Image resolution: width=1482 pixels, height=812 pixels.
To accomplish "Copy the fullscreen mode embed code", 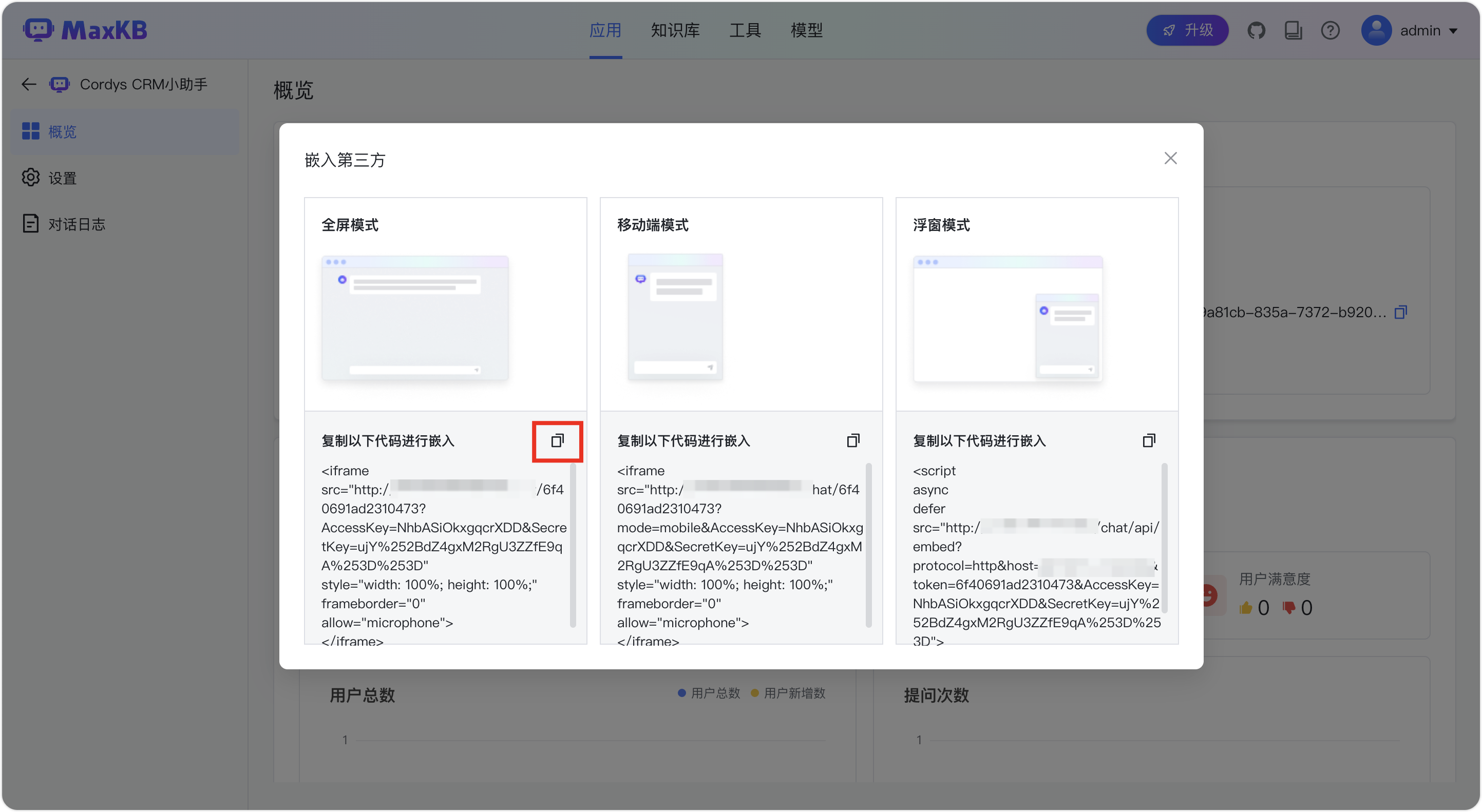I will point(557,441).
